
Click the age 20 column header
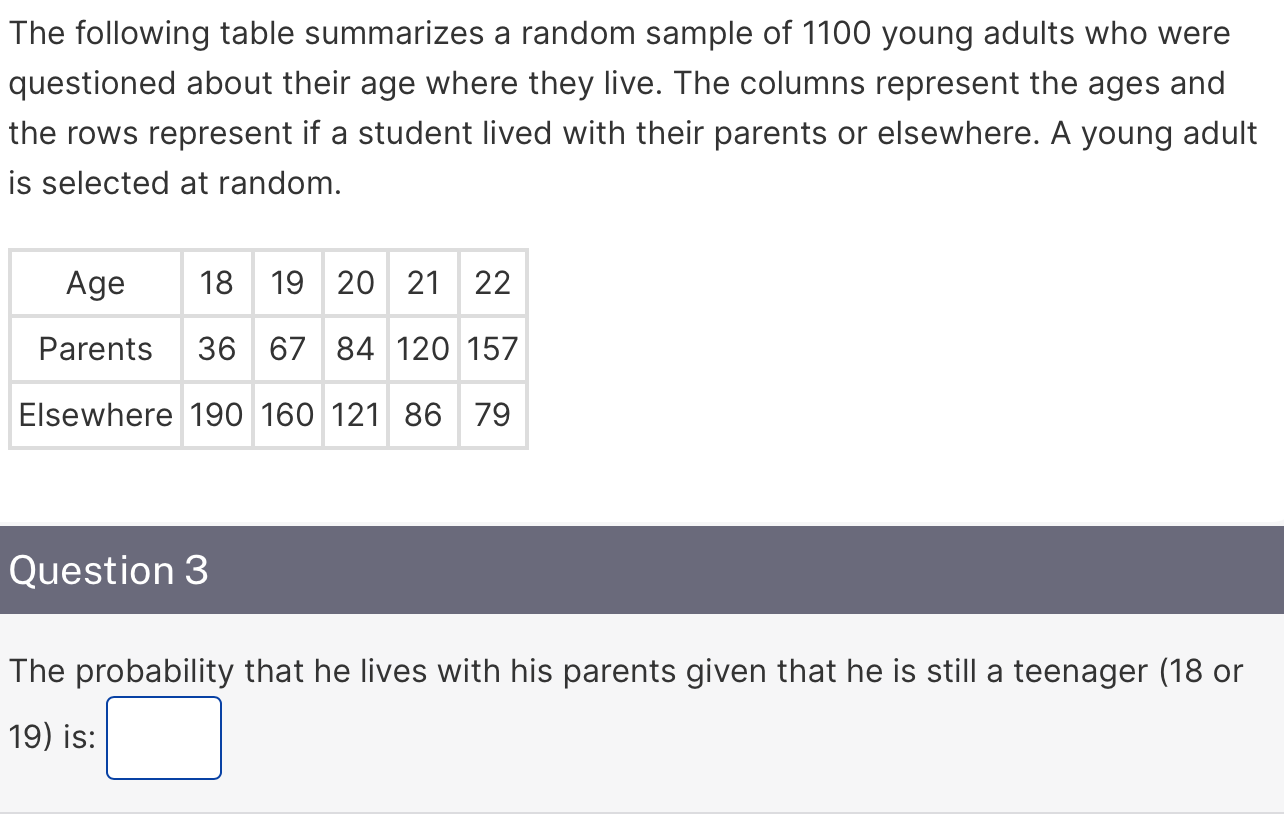coord(354,283)
